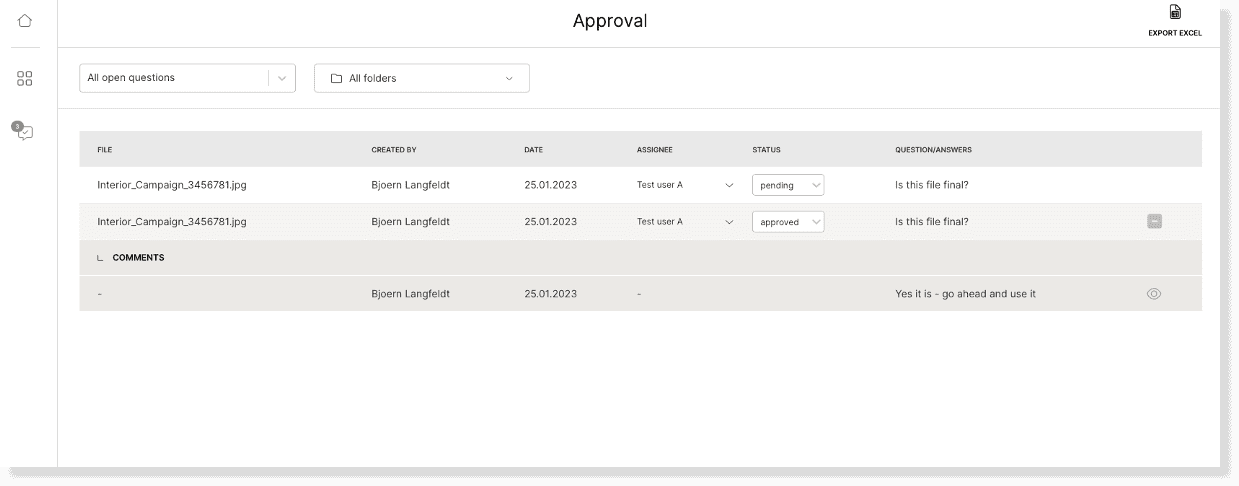1239x486 pixels.
Task: Click the QUESTION/ANSWERS column header
Action: (x=933, y=150)
